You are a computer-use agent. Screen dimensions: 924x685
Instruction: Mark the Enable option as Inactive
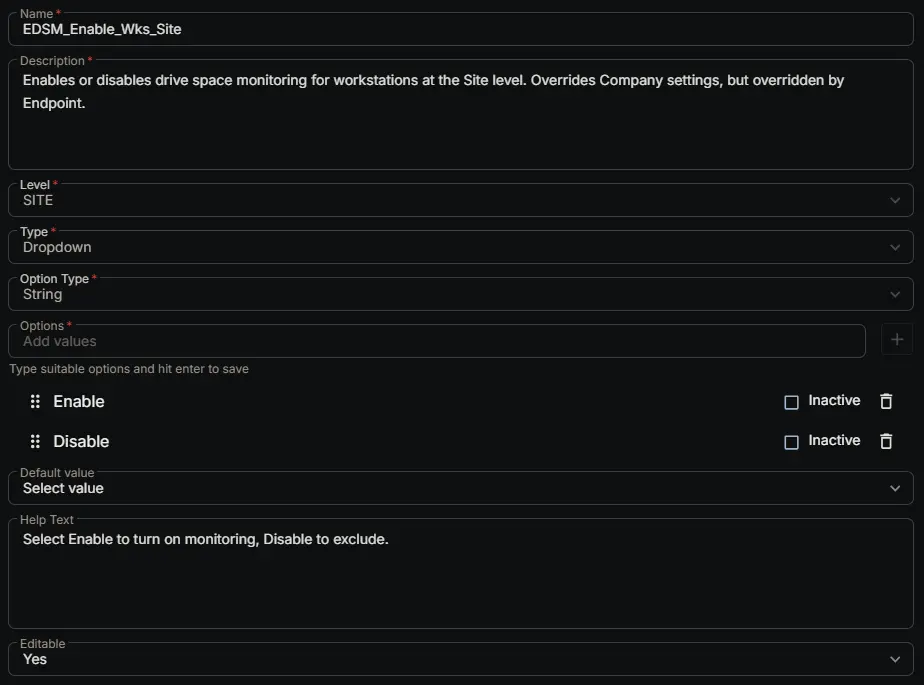tap(791, 402)
